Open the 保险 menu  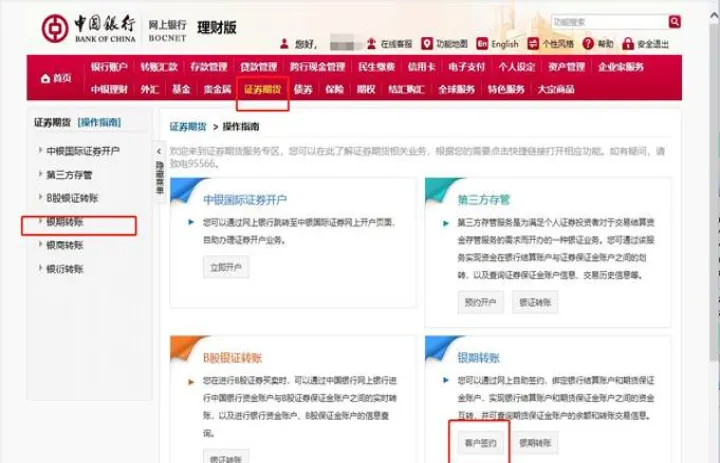[x=334, y=89]
